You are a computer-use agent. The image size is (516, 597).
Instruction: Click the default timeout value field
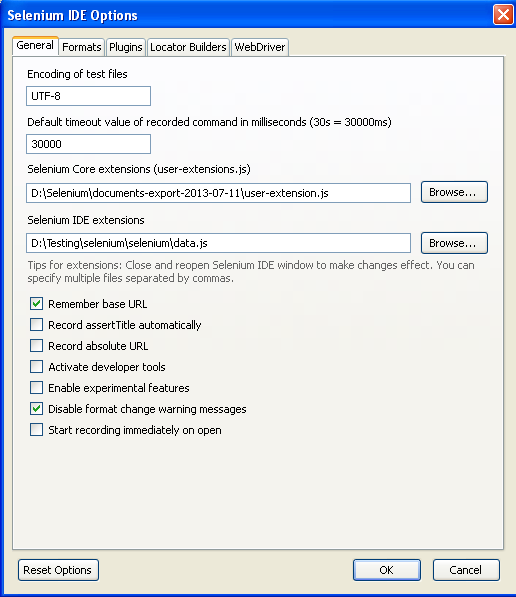point(88,144)
